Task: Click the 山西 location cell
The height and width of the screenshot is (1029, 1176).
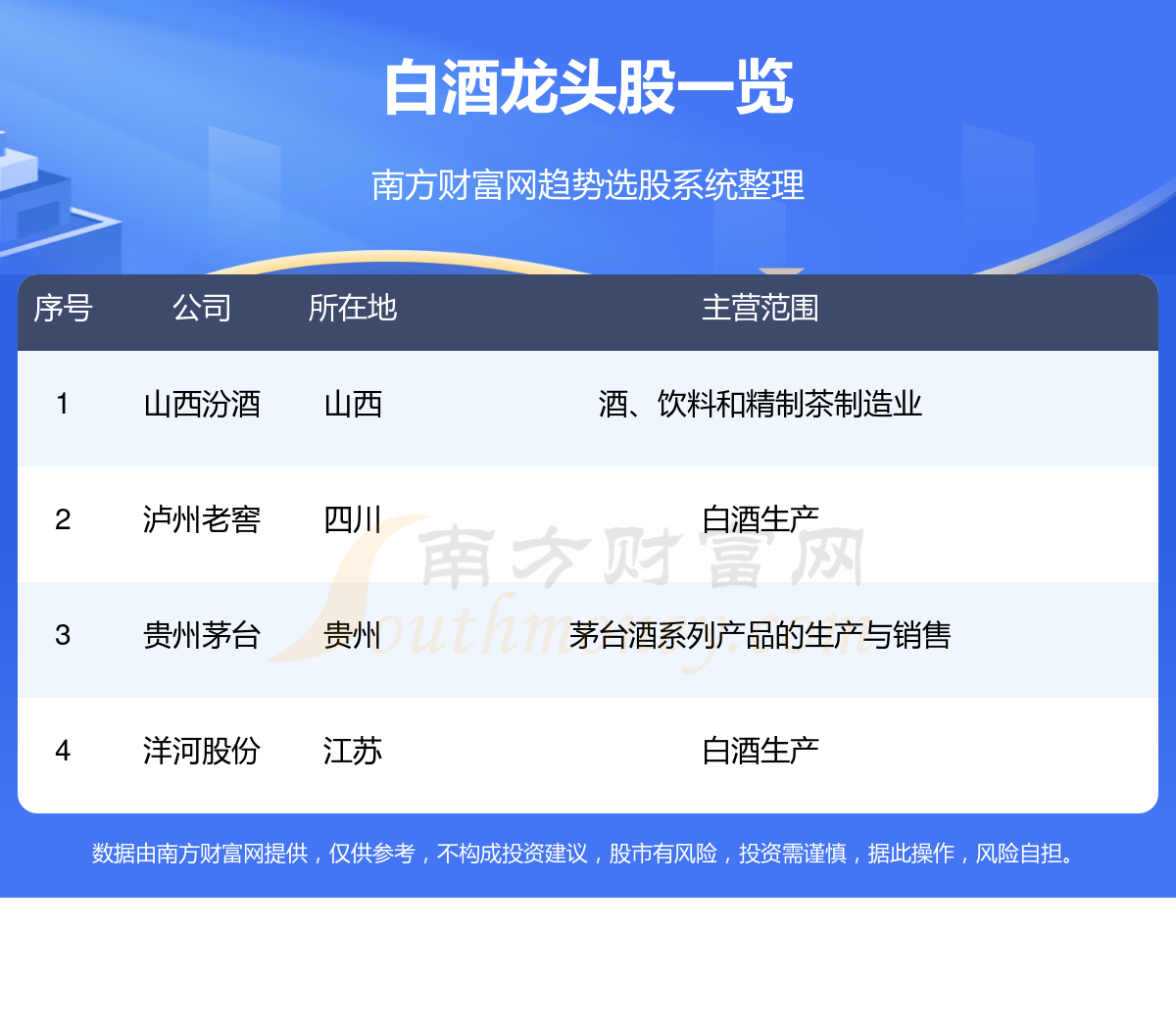Action: pos(353,404)
